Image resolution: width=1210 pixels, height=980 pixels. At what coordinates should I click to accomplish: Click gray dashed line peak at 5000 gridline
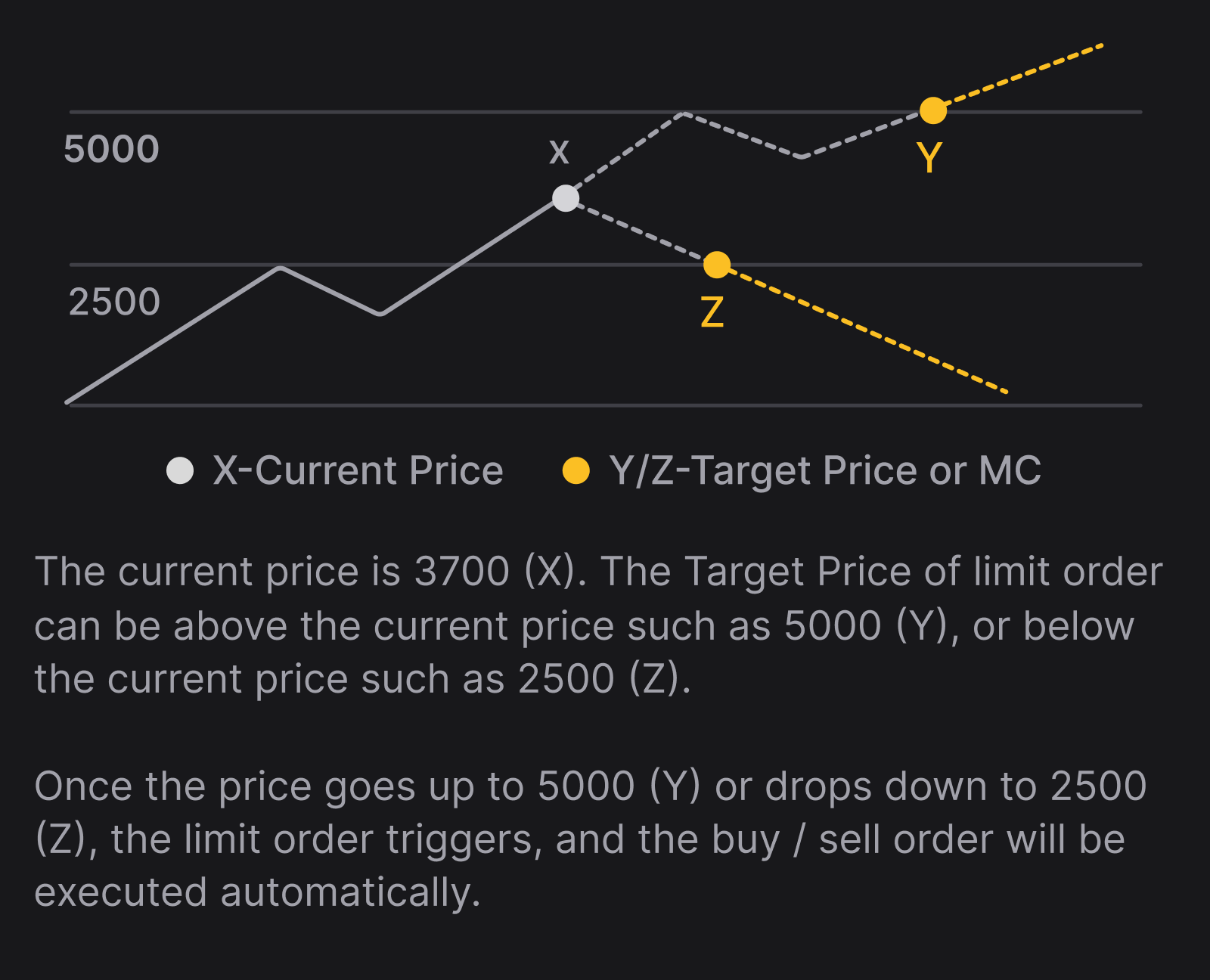683,113
